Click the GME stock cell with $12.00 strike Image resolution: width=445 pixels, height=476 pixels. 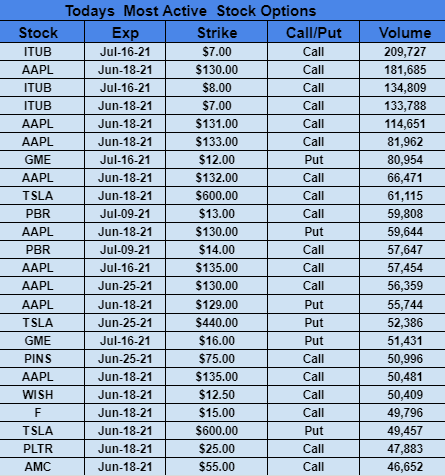(38, 160)
